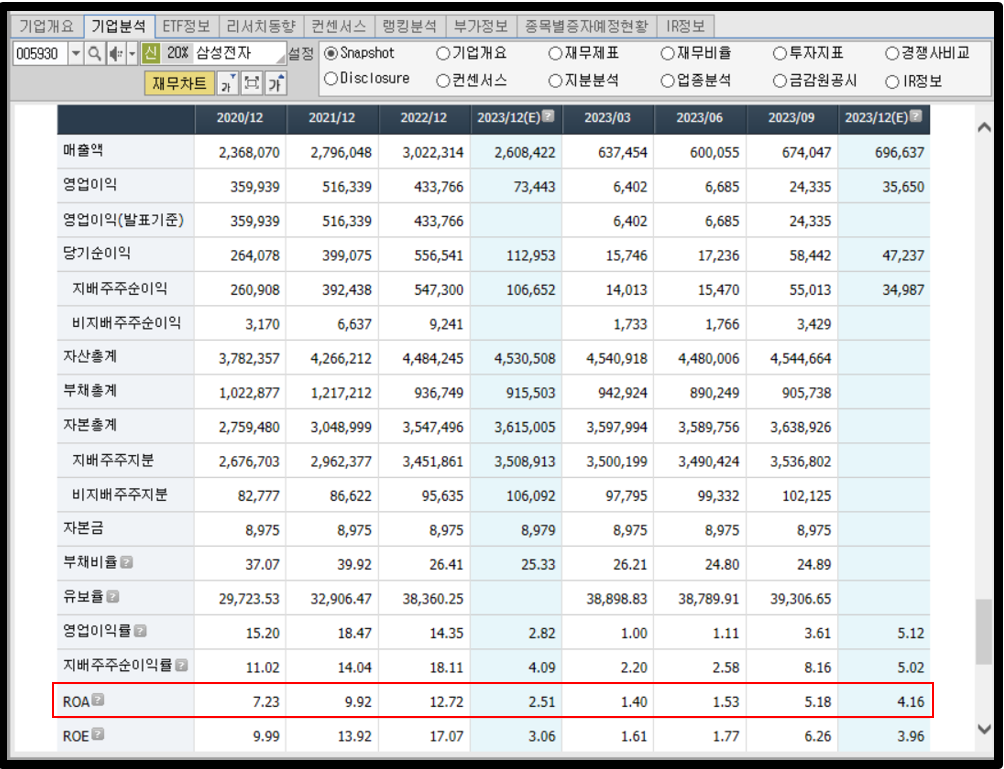The image size is (1004, 769).
Task: Select the 업종분석 radio button
Action: pyautogui.click(x=668, y=81)
